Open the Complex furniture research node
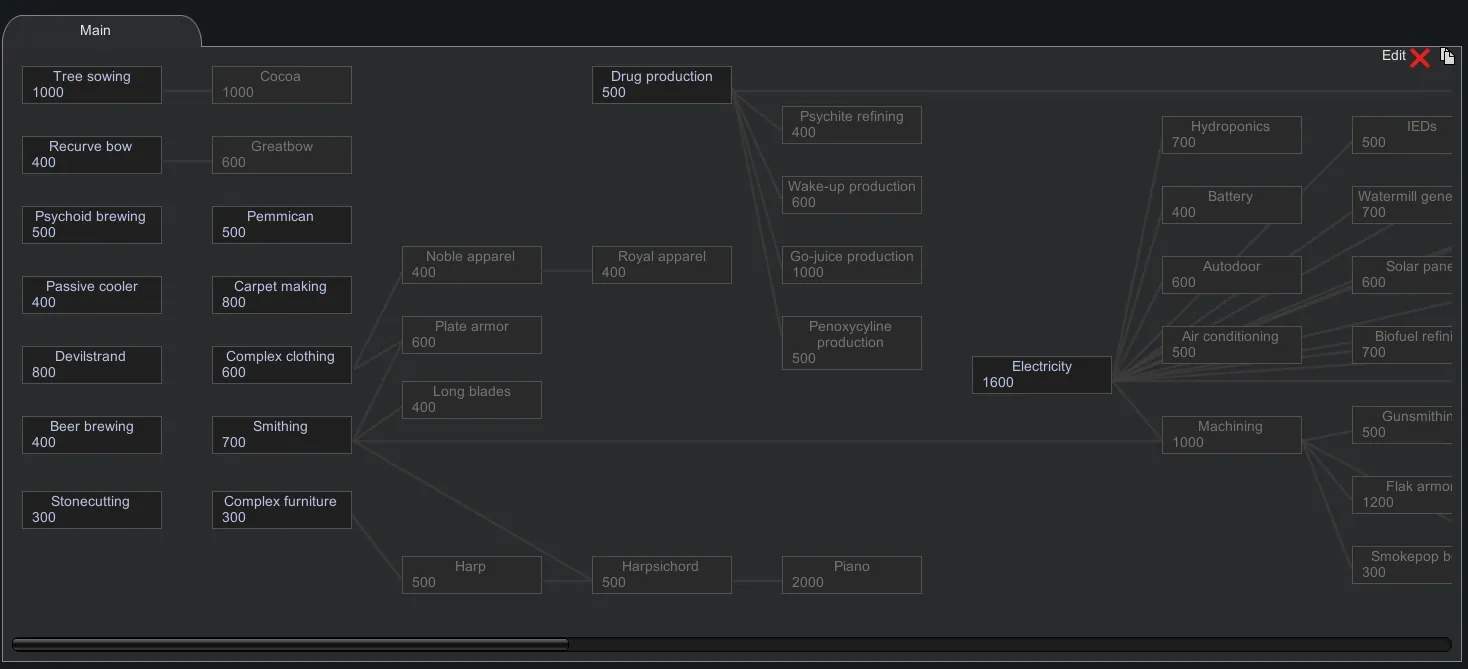 (x=281, y=510)
